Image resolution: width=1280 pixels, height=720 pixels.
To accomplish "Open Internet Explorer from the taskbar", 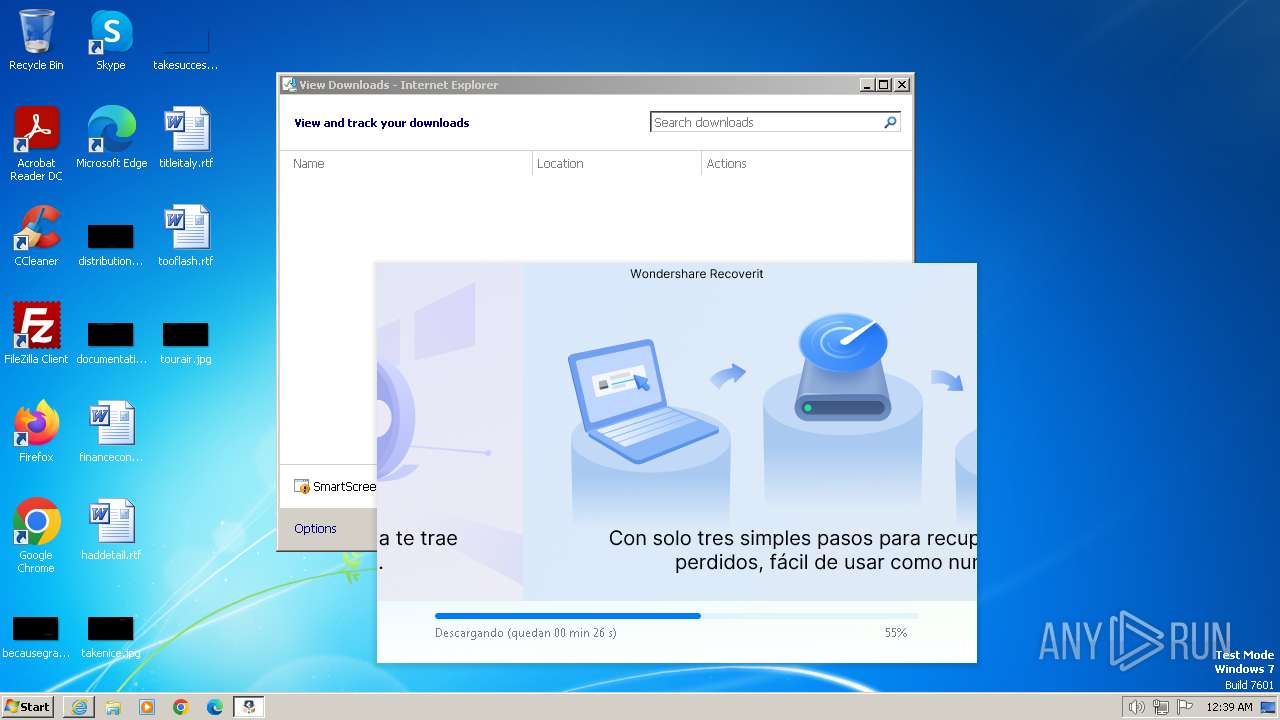I will tap(79, 707).
